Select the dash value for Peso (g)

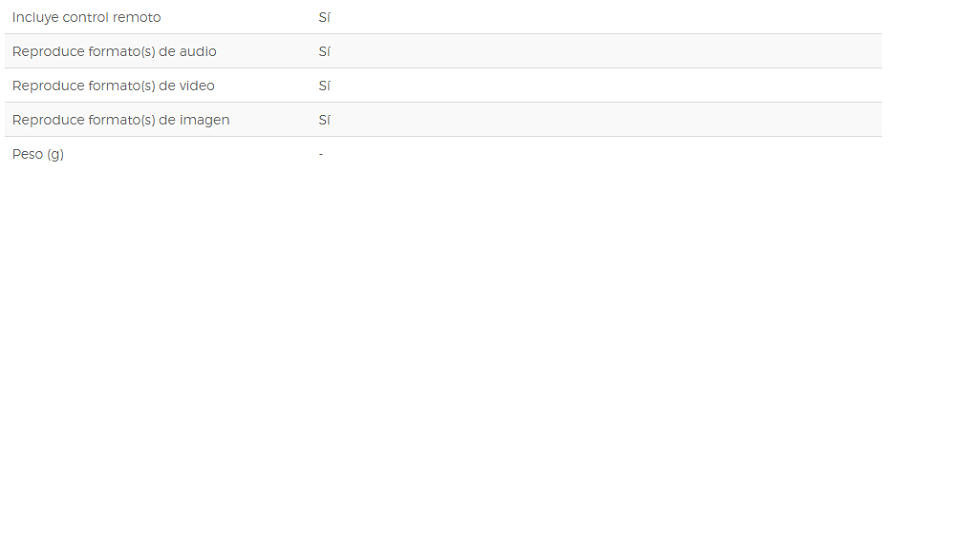321,154
